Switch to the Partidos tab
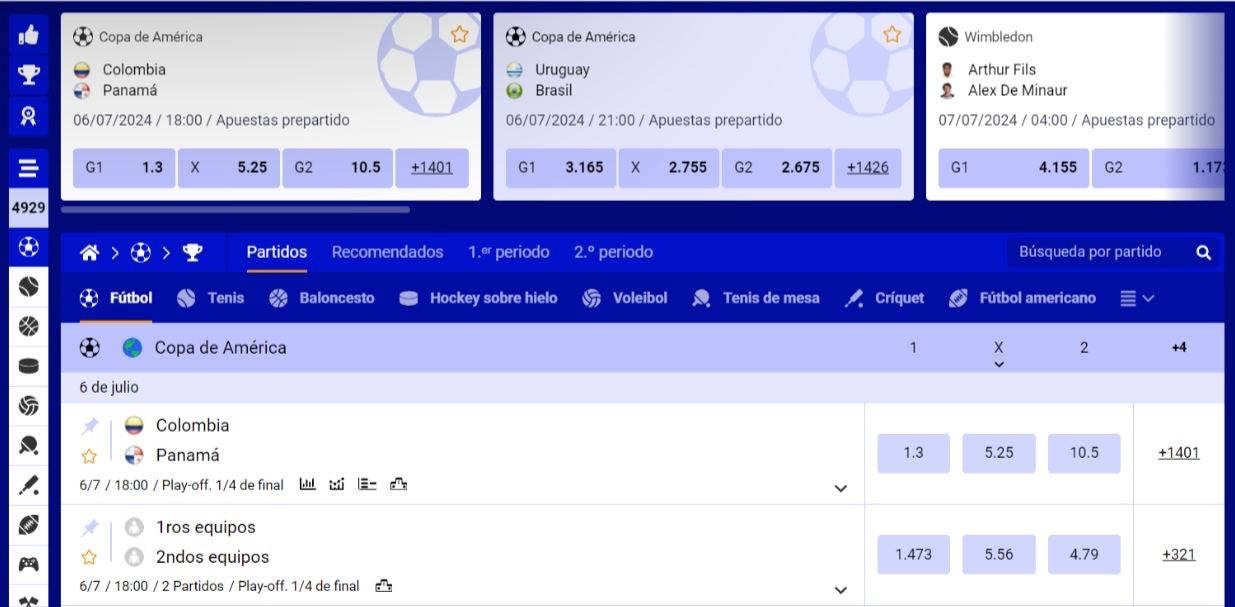This screenshot has height=607, width=1235. pos(277,252)
